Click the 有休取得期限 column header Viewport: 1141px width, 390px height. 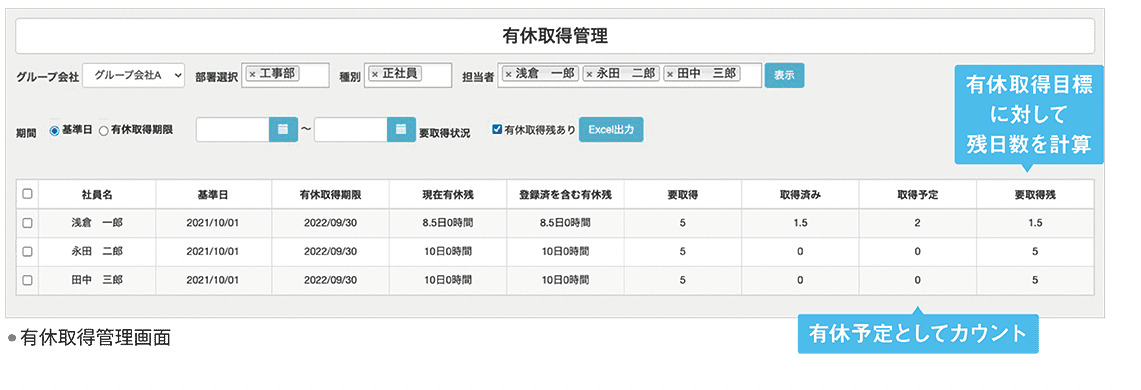click(x=331, y=194)
